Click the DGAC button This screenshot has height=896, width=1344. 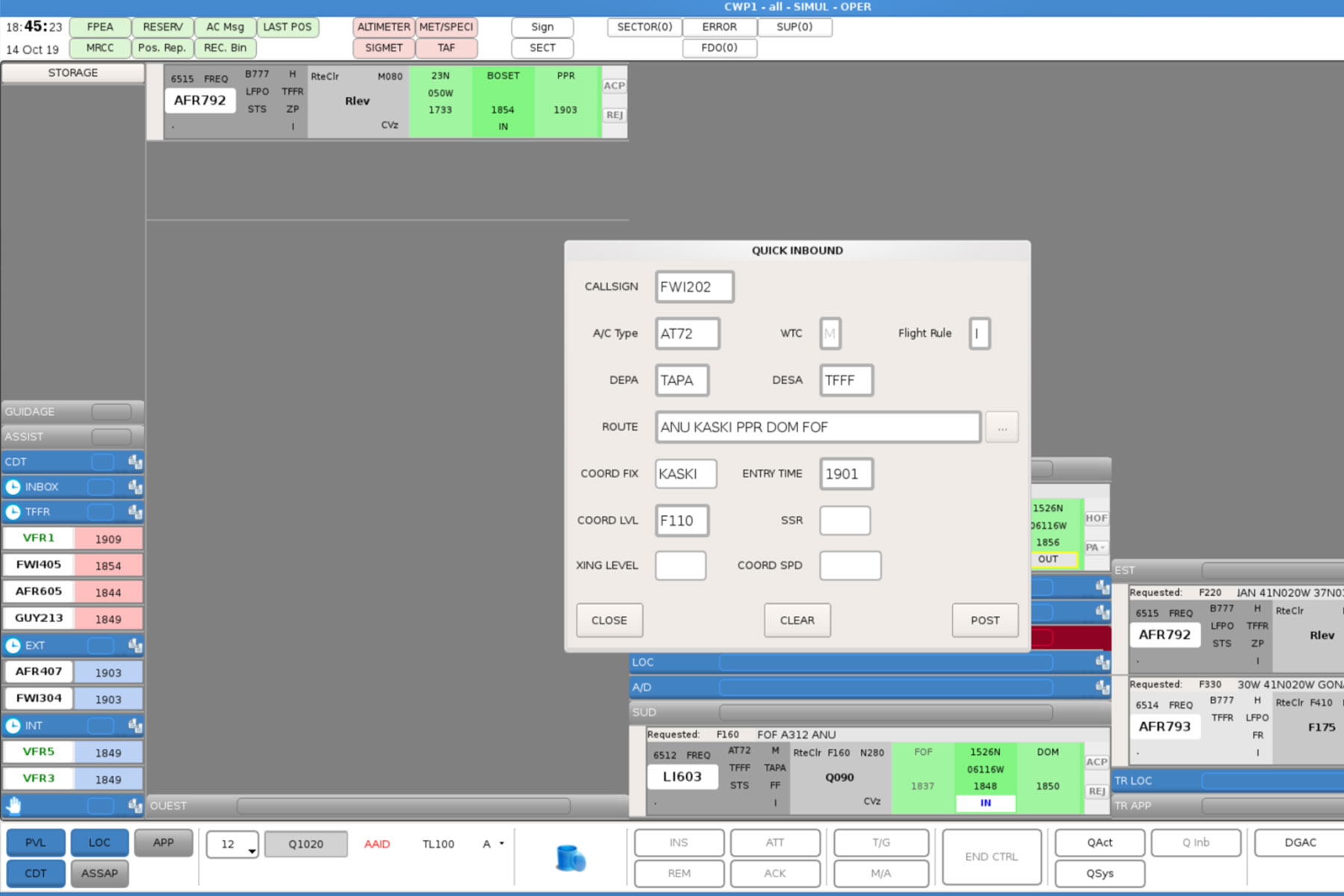(x=1300, y=842)
